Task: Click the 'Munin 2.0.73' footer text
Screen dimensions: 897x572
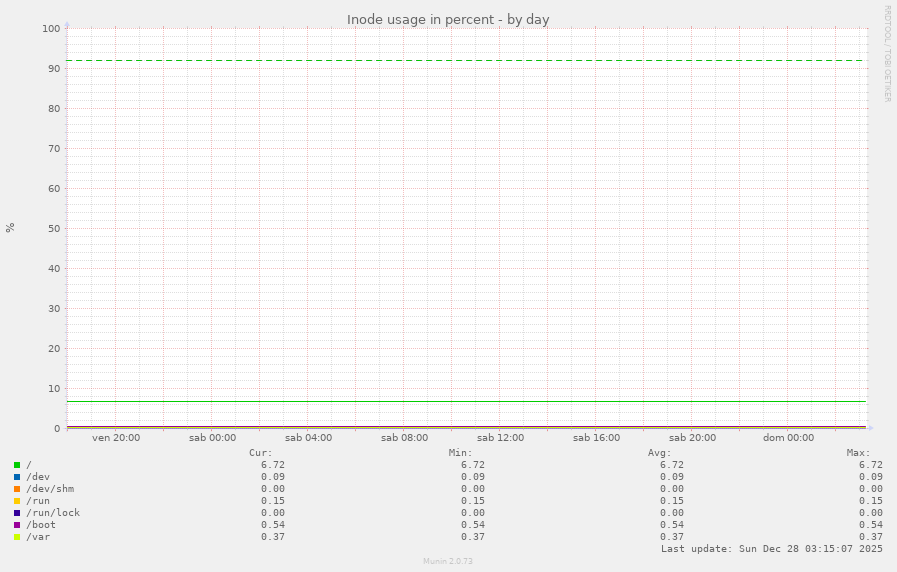Action: pyautogui.click(x=448, y=561)
